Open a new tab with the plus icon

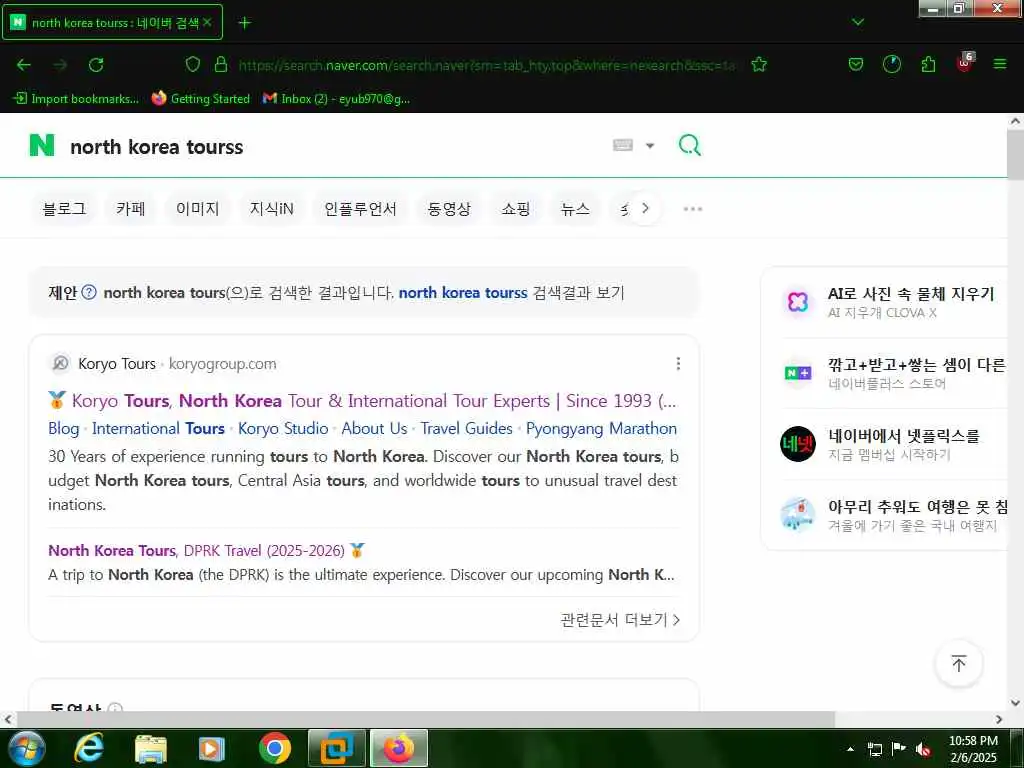coord(244,23)
